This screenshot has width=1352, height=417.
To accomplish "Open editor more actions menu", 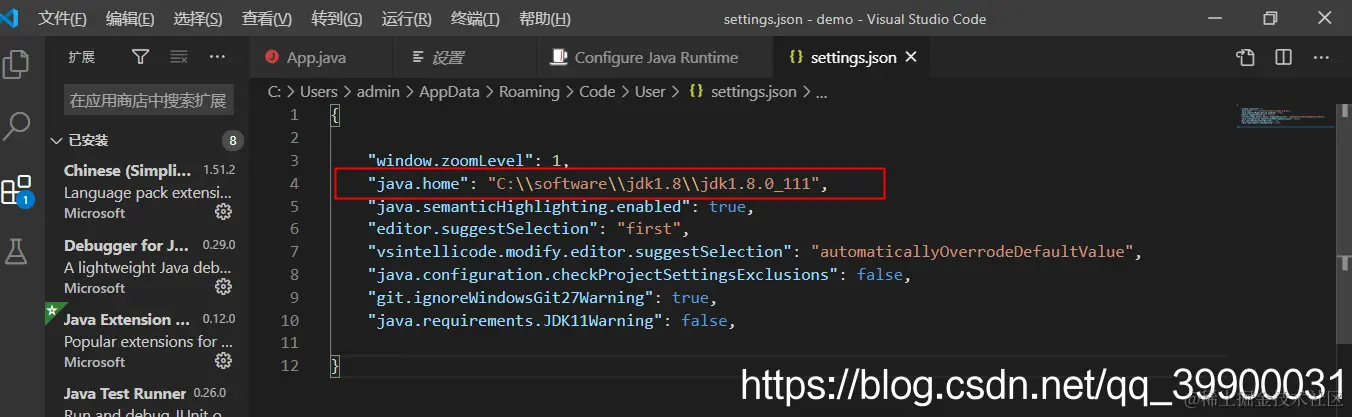I will [x=1322, y=58].
